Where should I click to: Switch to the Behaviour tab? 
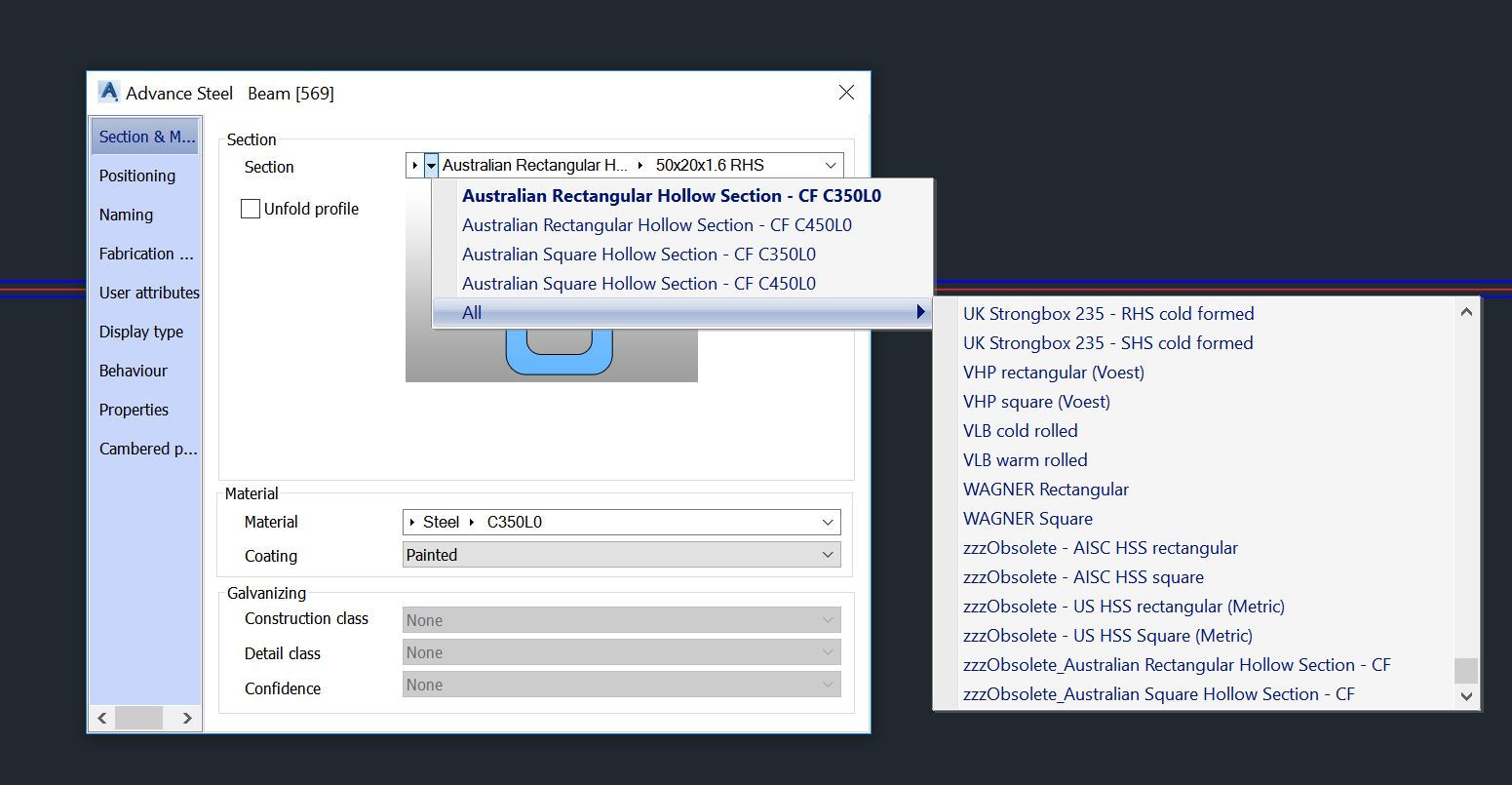pyautogui.click(x=132, y=371)
